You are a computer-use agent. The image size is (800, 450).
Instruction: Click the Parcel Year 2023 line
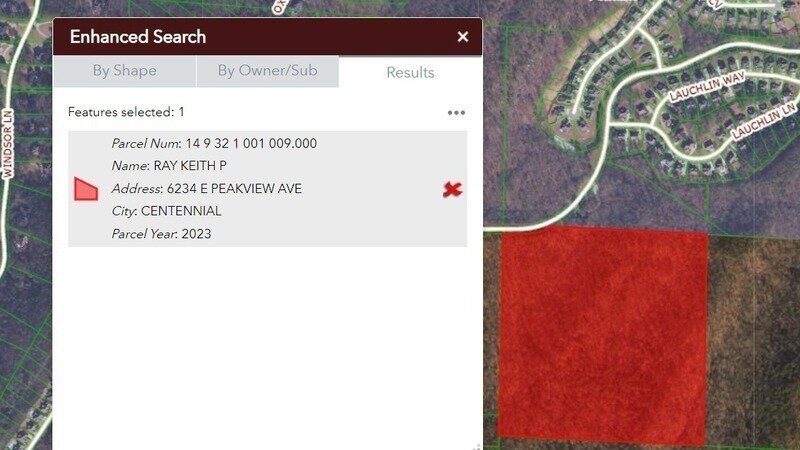coord(161,234)
